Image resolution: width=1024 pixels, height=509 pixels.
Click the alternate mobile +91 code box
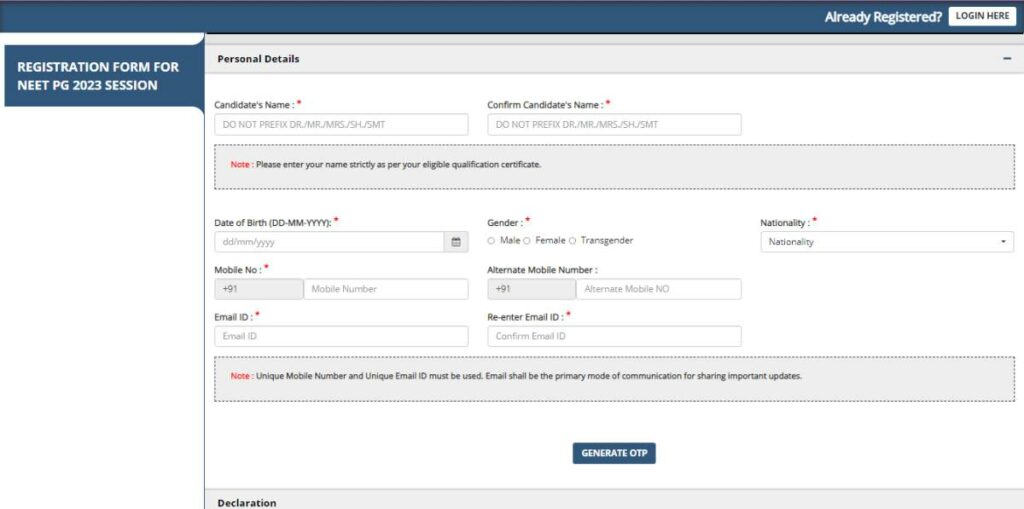pyautogui.click(x=531, y=289)
